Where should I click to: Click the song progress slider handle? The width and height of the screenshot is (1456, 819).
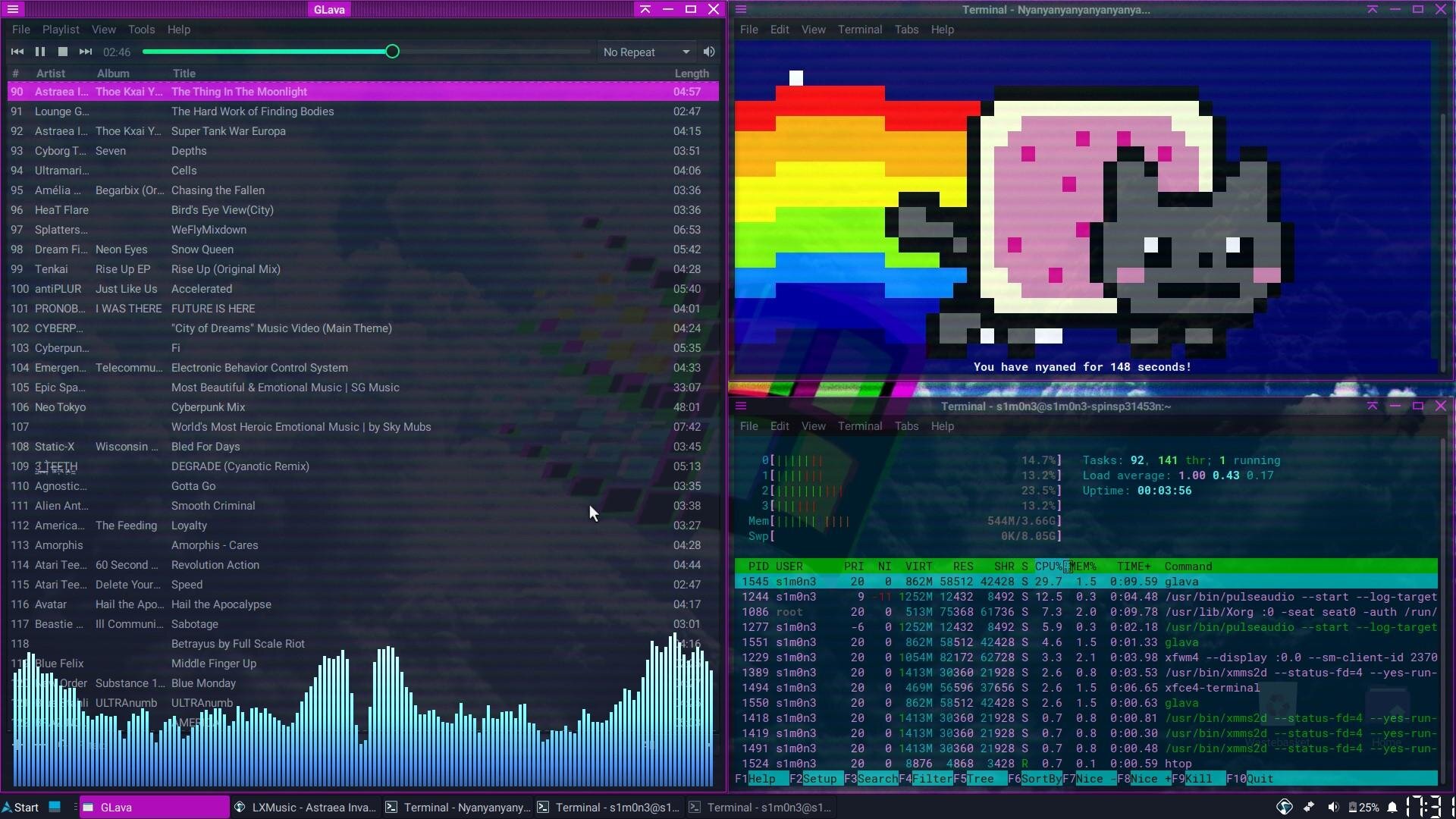[392, 52]
